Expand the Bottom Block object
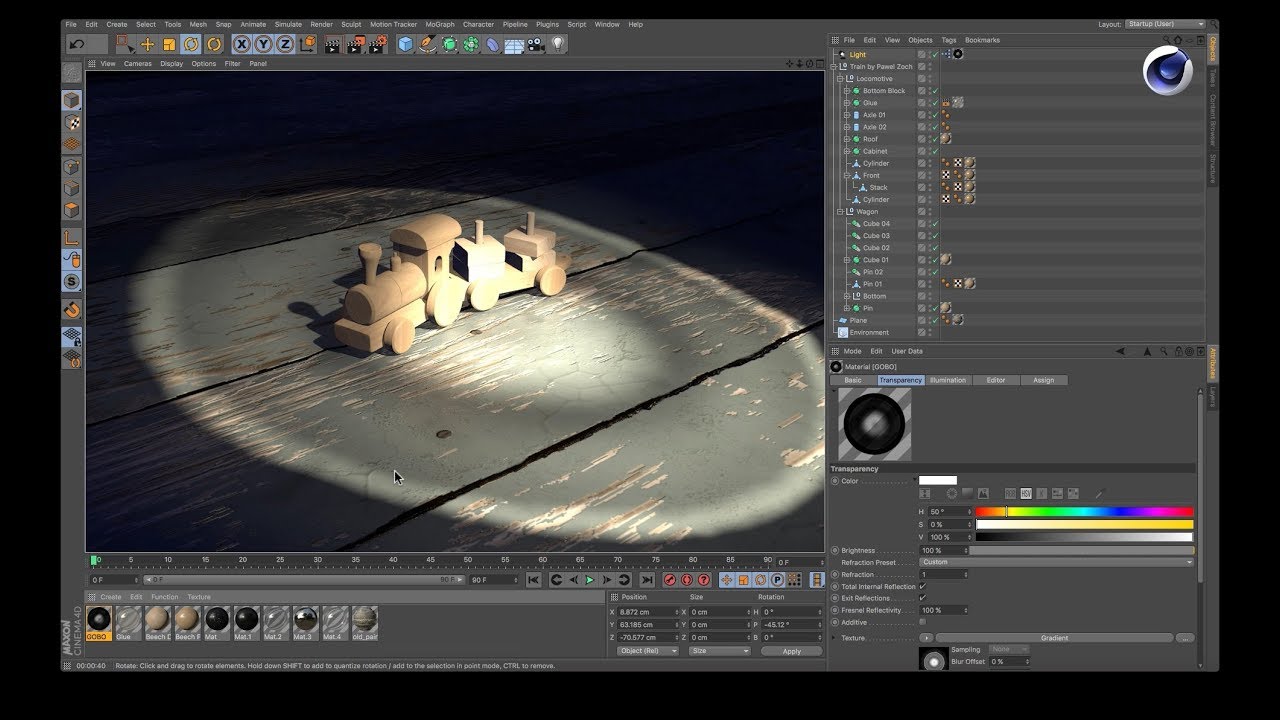Screen dimensions: 1280x720 [846, 91]
